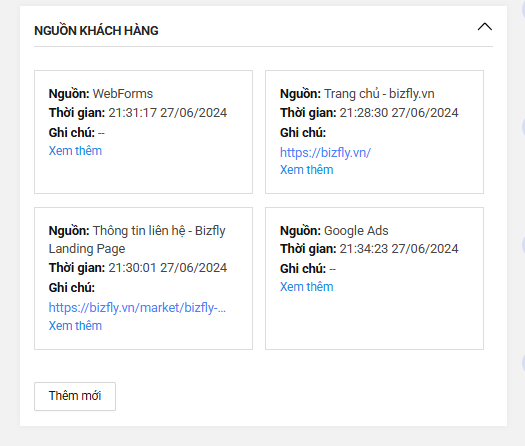Click Google Ads timestamp 21:34:23

coord(399,249)
